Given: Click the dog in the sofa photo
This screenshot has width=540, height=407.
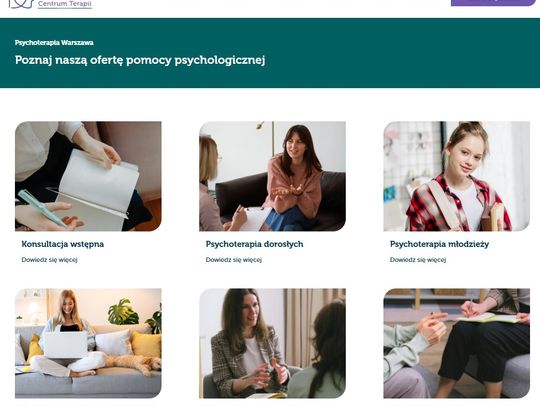Looking at the screenshot, I should tap(134, 363).
